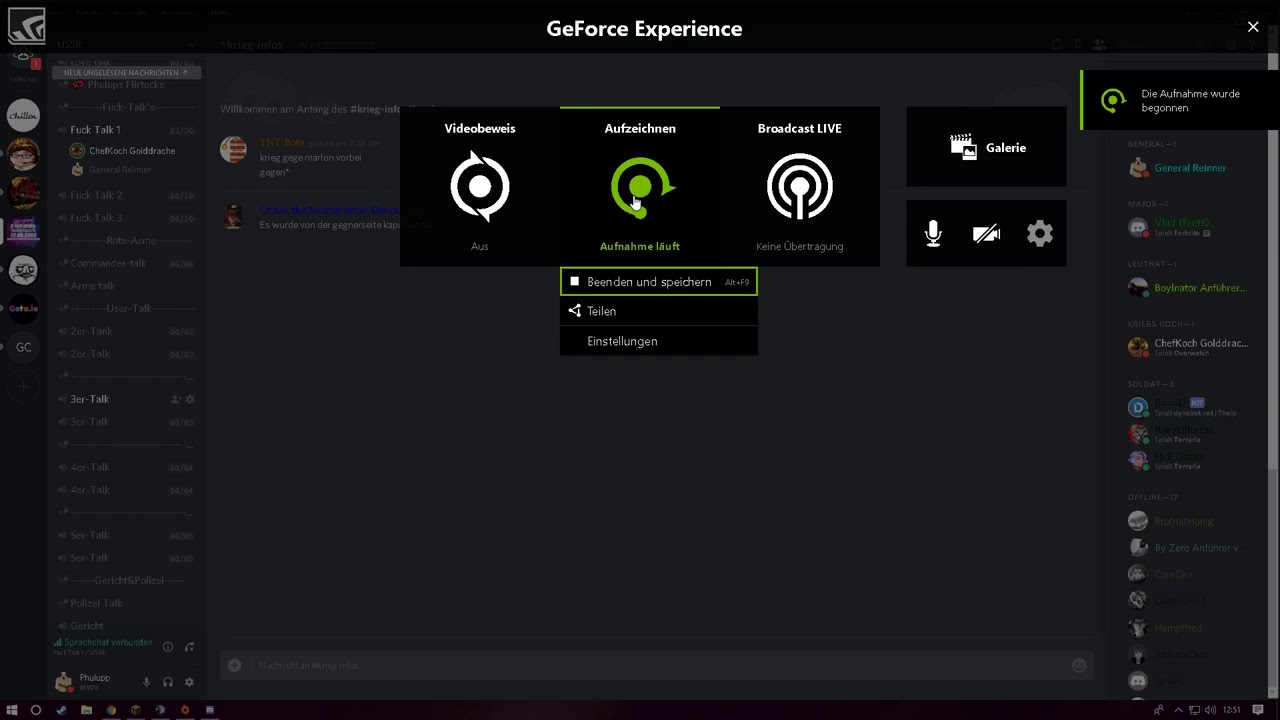This screenshot has height=720, width=1280.
Task: Close the GeForce Experience overlay
Action: (1253, 27)
